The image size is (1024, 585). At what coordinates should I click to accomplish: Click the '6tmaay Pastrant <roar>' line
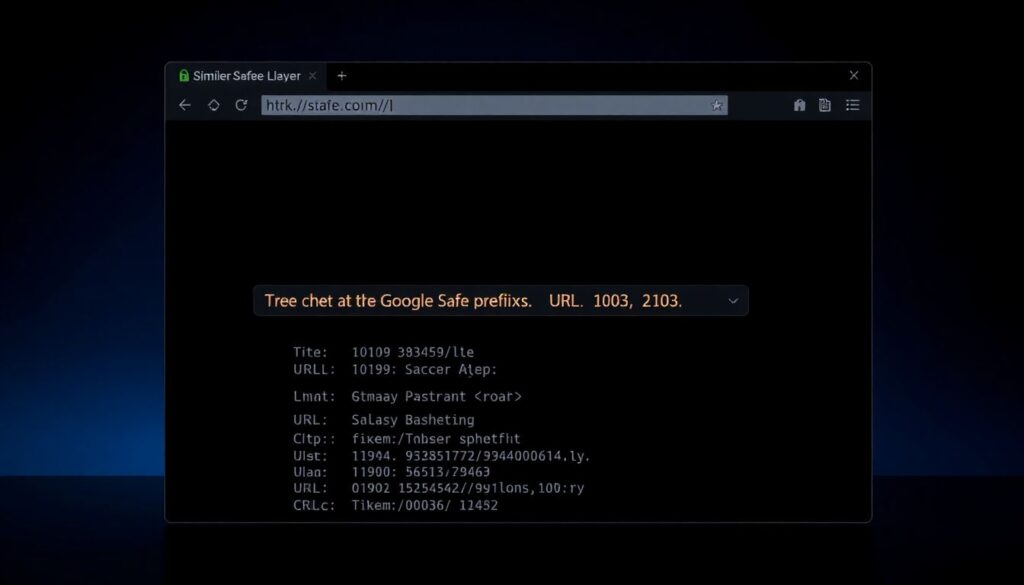pos(437,397)
